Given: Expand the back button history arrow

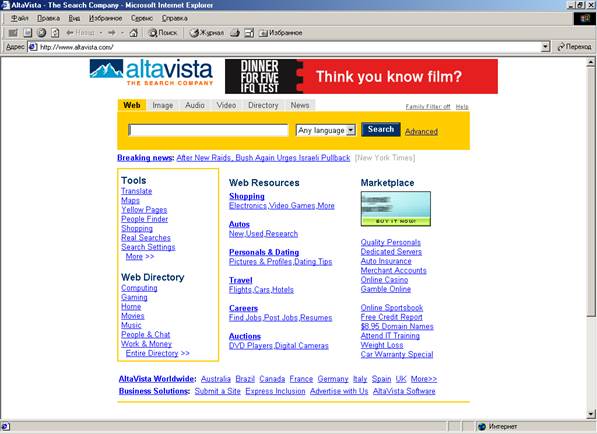Looking at the screenshot, I should point(101,33).
